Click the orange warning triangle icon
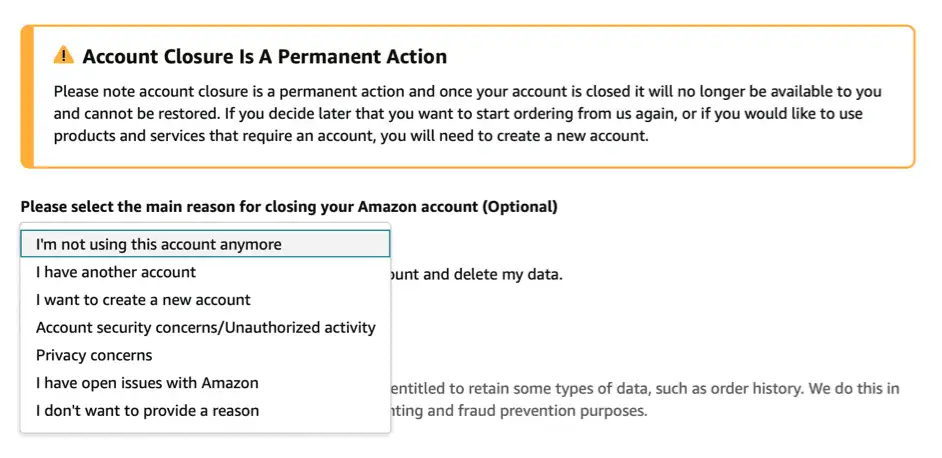The image size is (942, 458). [x=64, y=56]
